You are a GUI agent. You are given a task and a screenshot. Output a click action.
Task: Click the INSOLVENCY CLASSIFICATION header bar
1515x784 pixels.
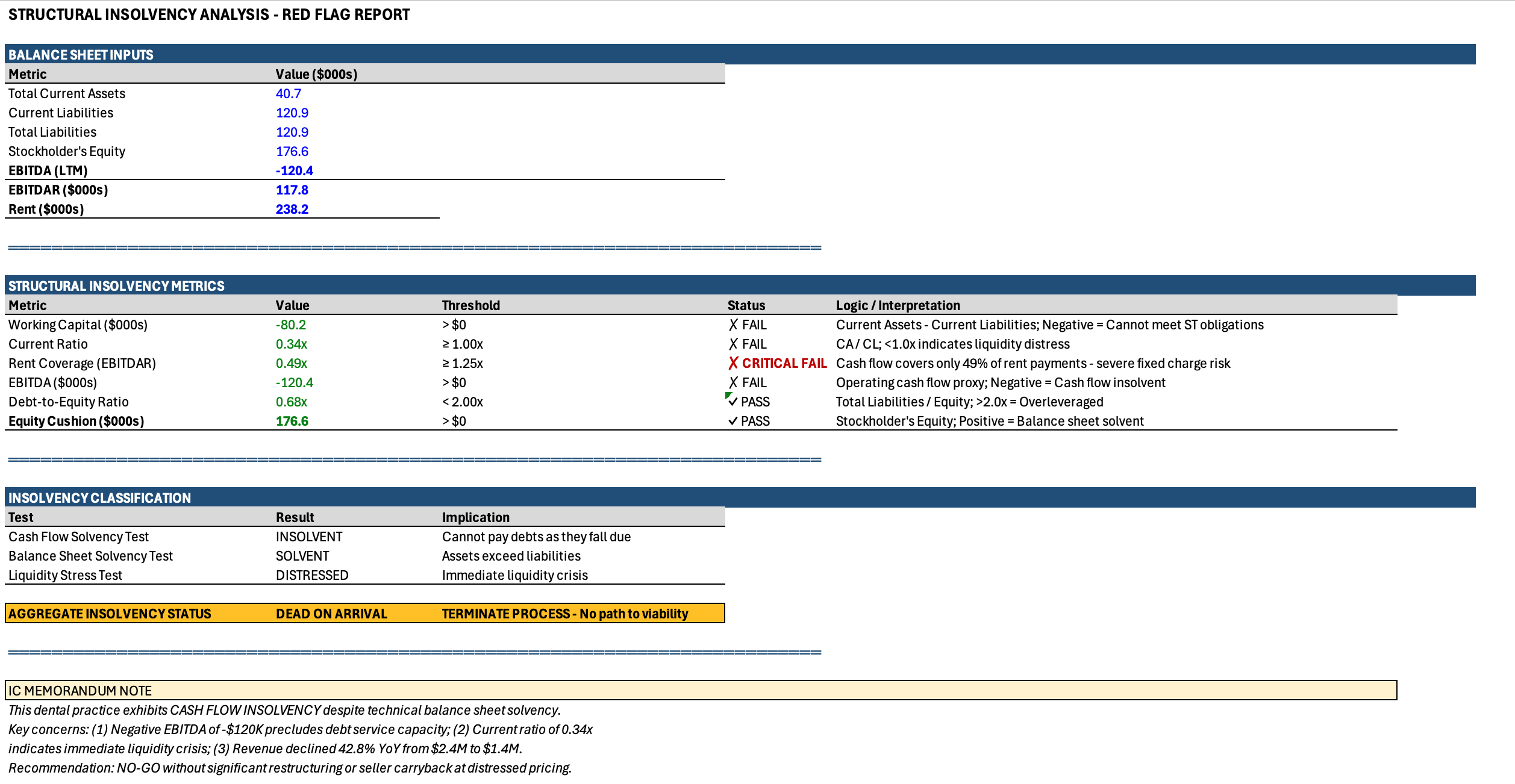pyautogui.click(x=99, y=498)
